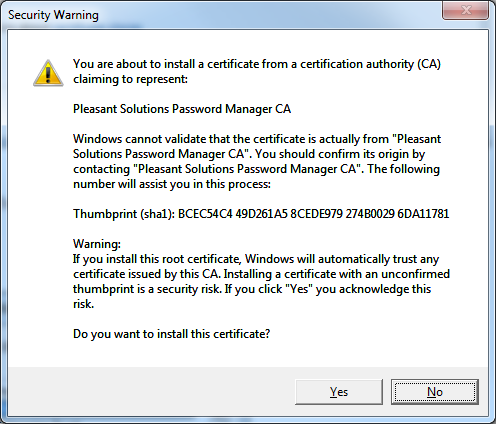
Task: Click Yes to install the certificate
Action: 339,392
